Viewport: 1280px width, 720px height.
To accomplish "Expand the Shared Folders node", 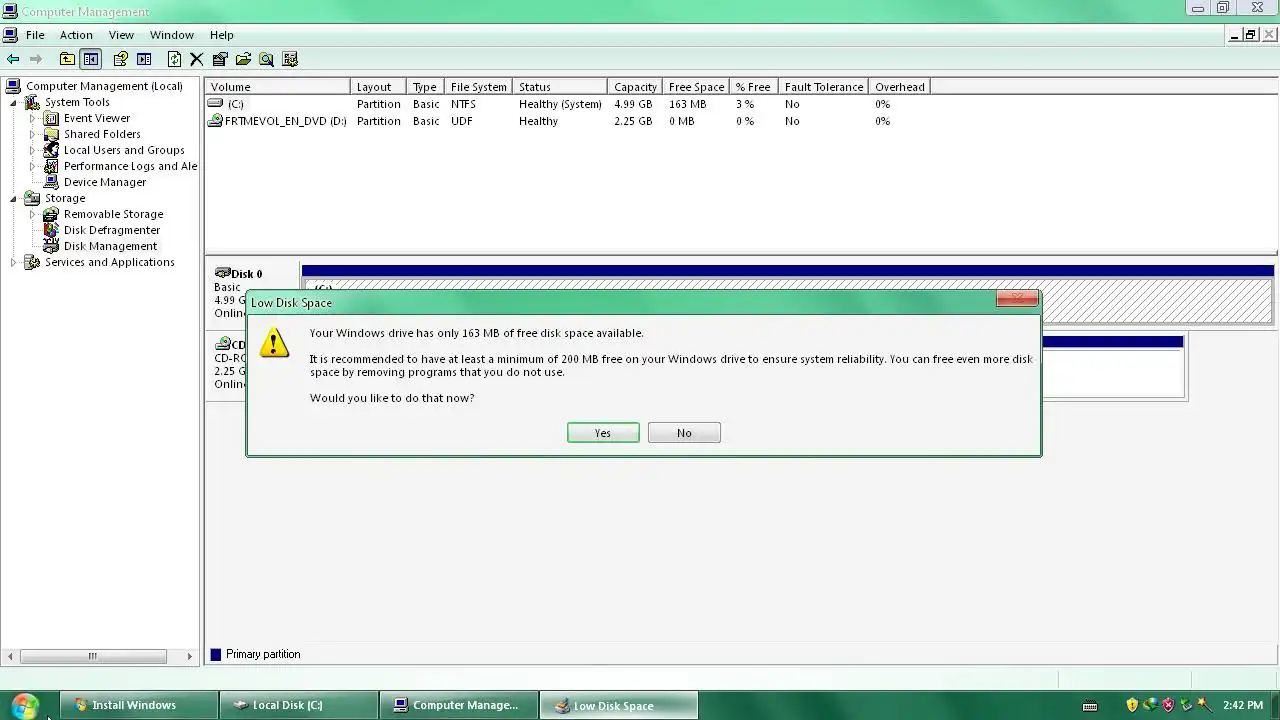I will coord(32,134).
